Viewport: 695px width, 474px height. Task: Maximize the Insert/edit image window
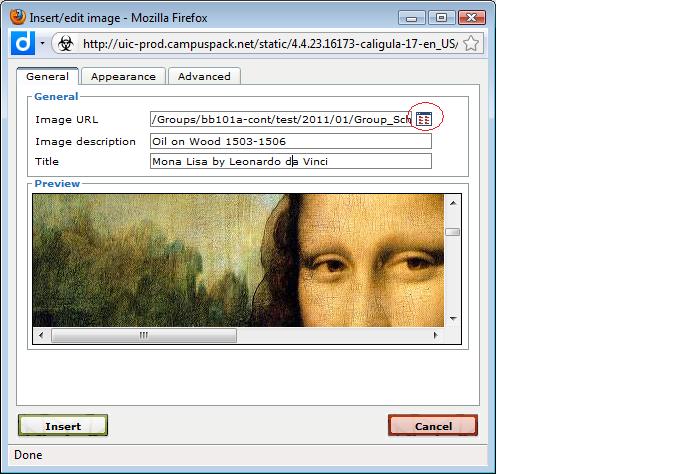[x=441, y=18]
